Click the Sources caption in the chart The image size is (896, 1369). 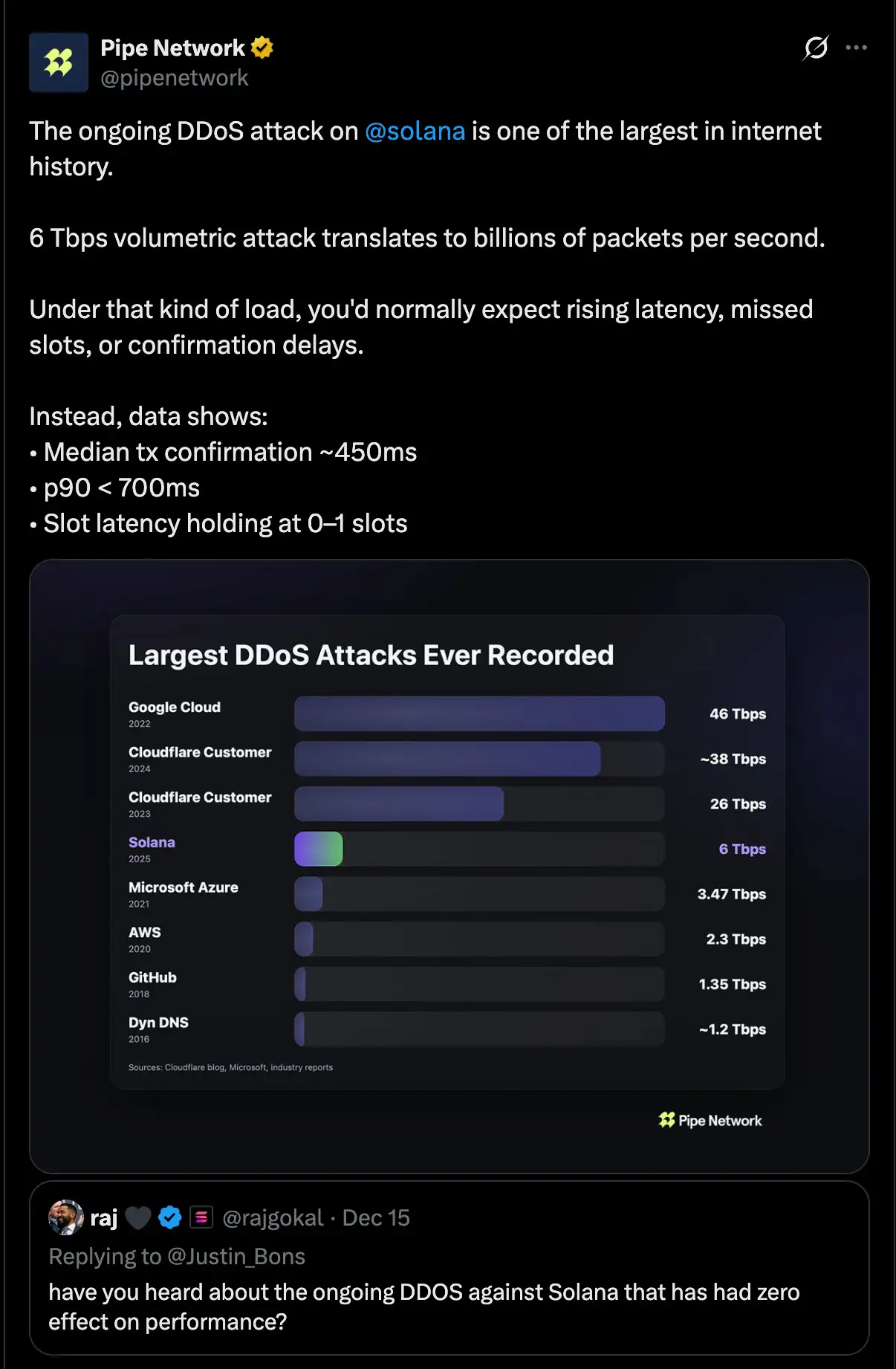click(x=230, y=1067)
